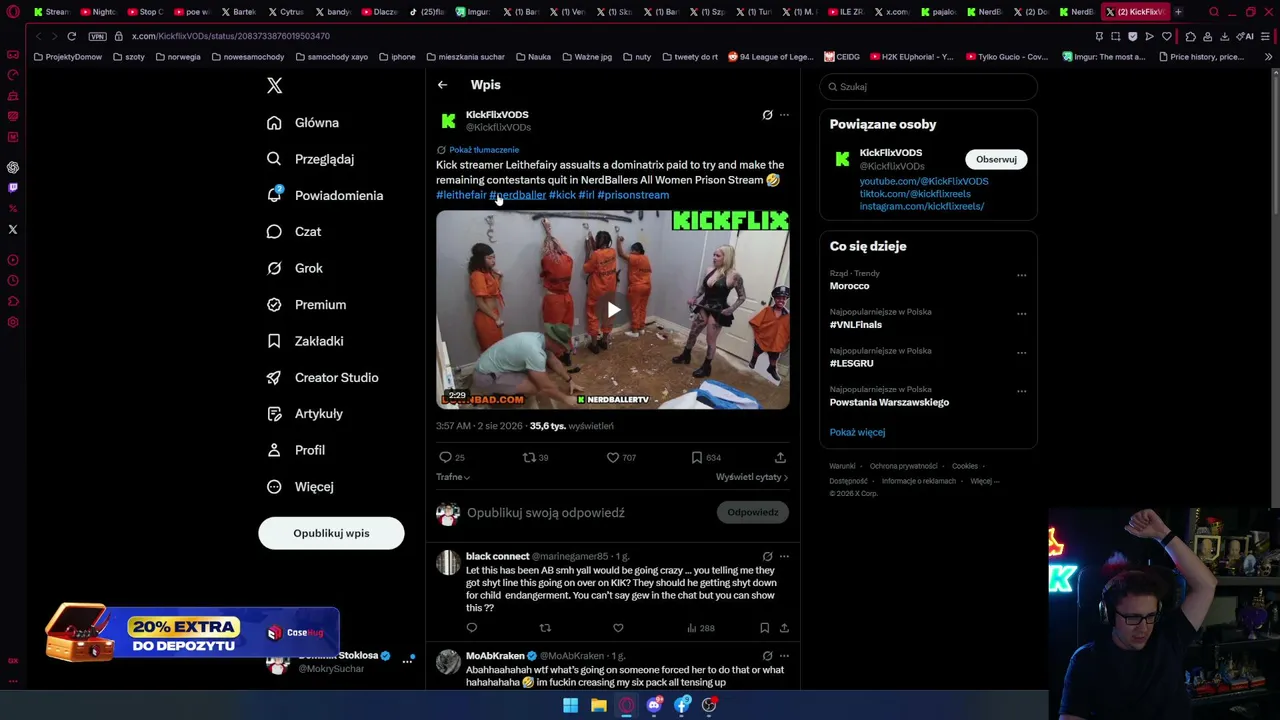Play the KickFlix video
Image resolution: width=1280 pixels, height=720 pixels.
(x=613, y=310)
